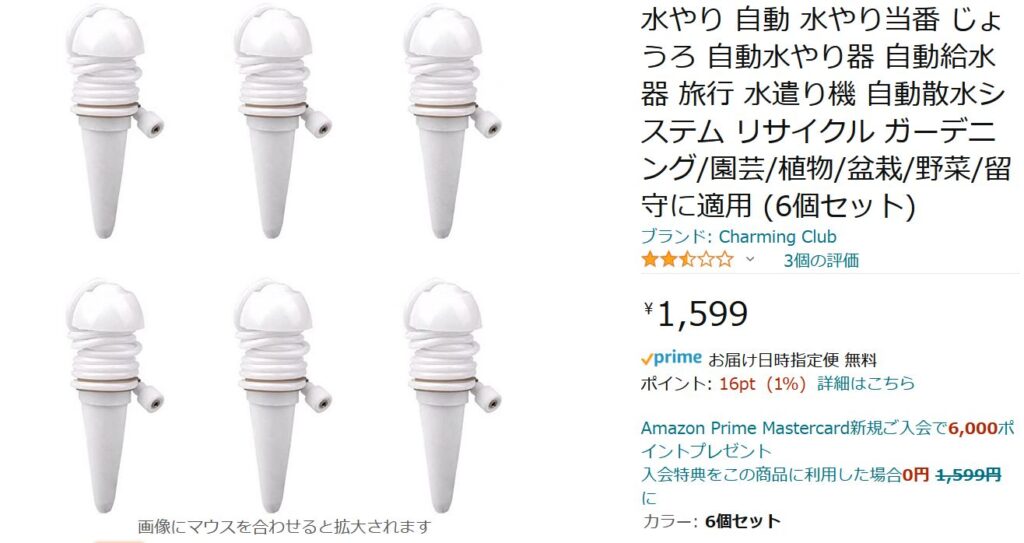Click the ¥1,599 price
The height and width of the screenshot is (543, 1024).
point(696,314)
